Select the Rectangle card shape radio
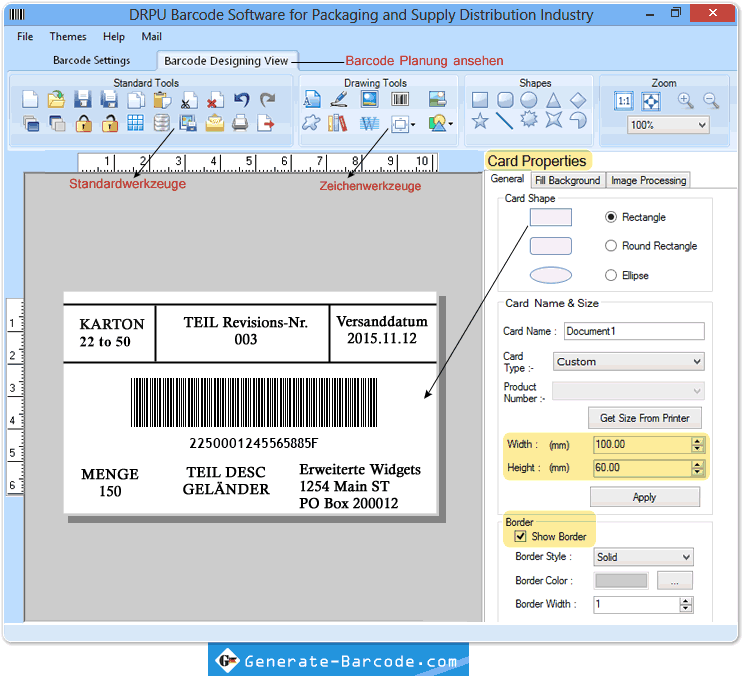 click(611, 217)
